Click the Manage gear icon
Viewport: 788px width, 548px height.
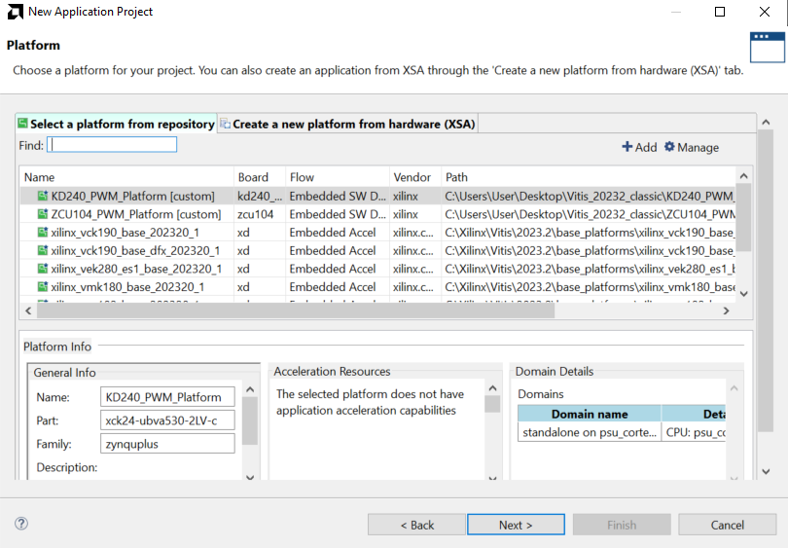point(669,146)
